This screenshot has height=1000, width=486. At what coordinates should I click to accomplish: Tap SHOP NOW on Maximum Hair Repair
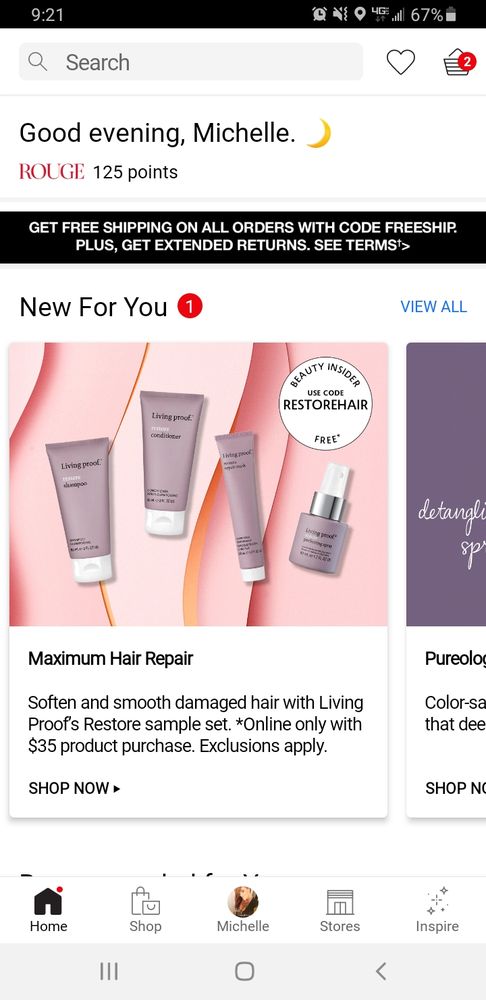(74, 788)
